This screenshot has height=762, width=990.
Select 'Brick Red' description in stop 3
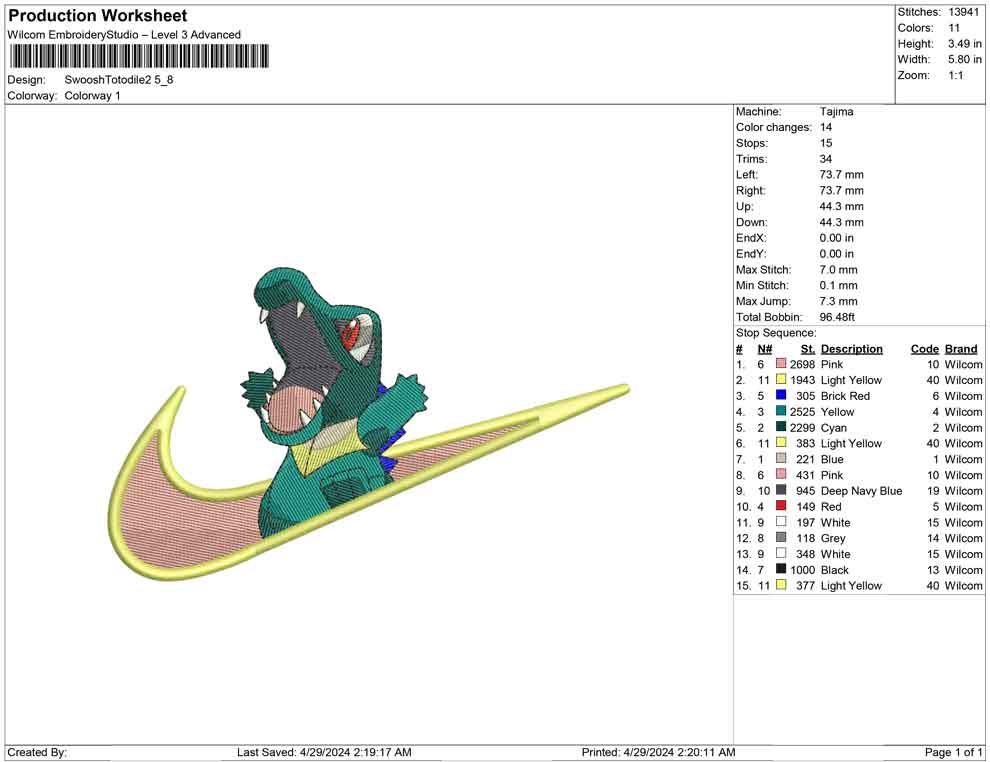pyautogui.click(x=845, y=396)
